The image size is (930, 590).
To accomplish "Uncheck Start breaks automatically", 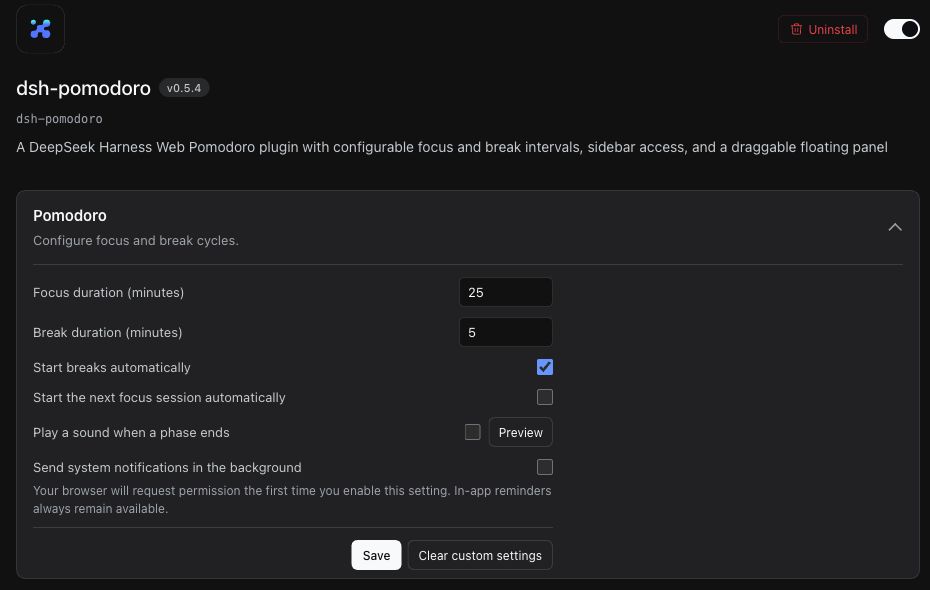I will pyautogui.click(x=544, y=367).
